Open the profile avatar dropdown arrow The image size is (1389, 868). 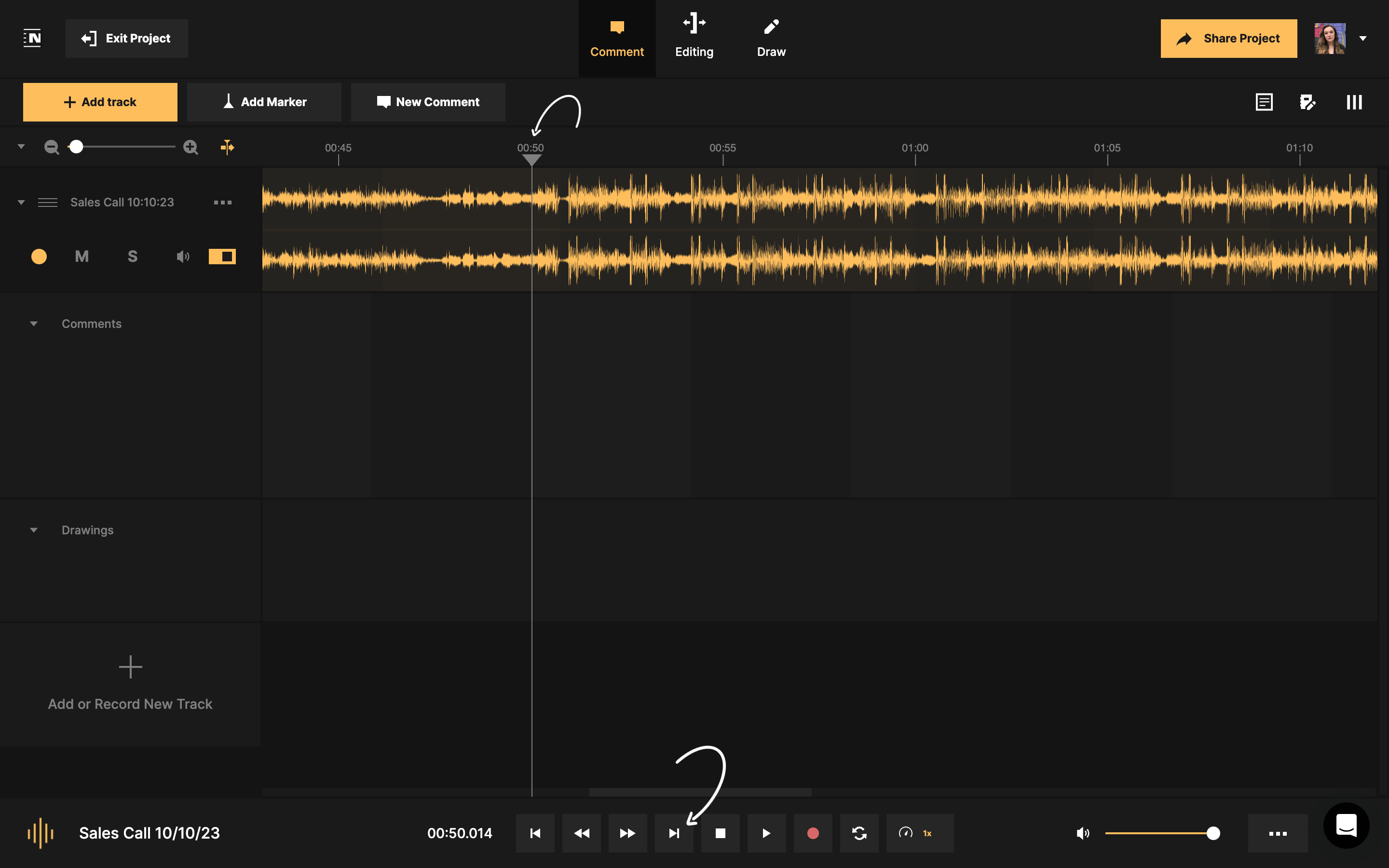1363,39
